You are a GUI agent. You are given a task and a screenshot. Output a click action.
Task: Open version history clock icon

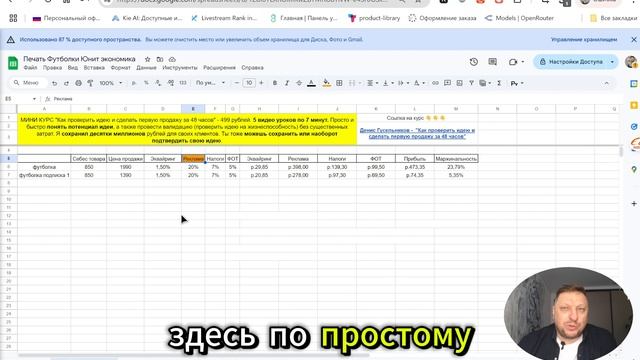(473, 62)
